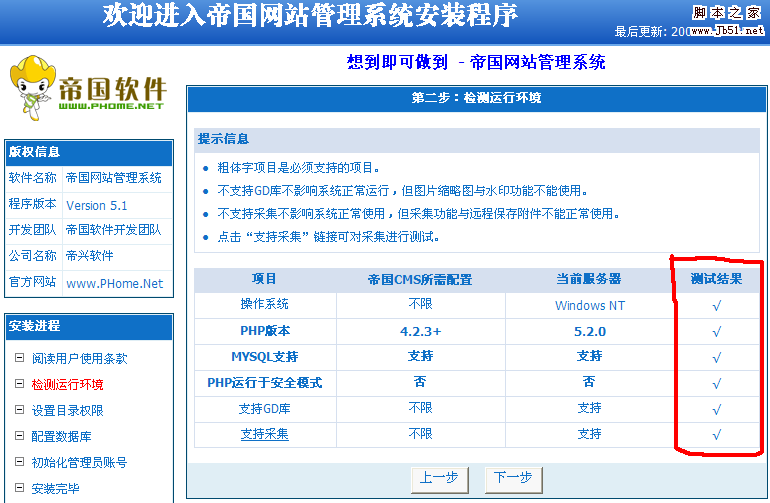This screenshot has height=503, width=770.
Task: Click the box icon beside 初始化管理员账号
Action: coord(18,462)
